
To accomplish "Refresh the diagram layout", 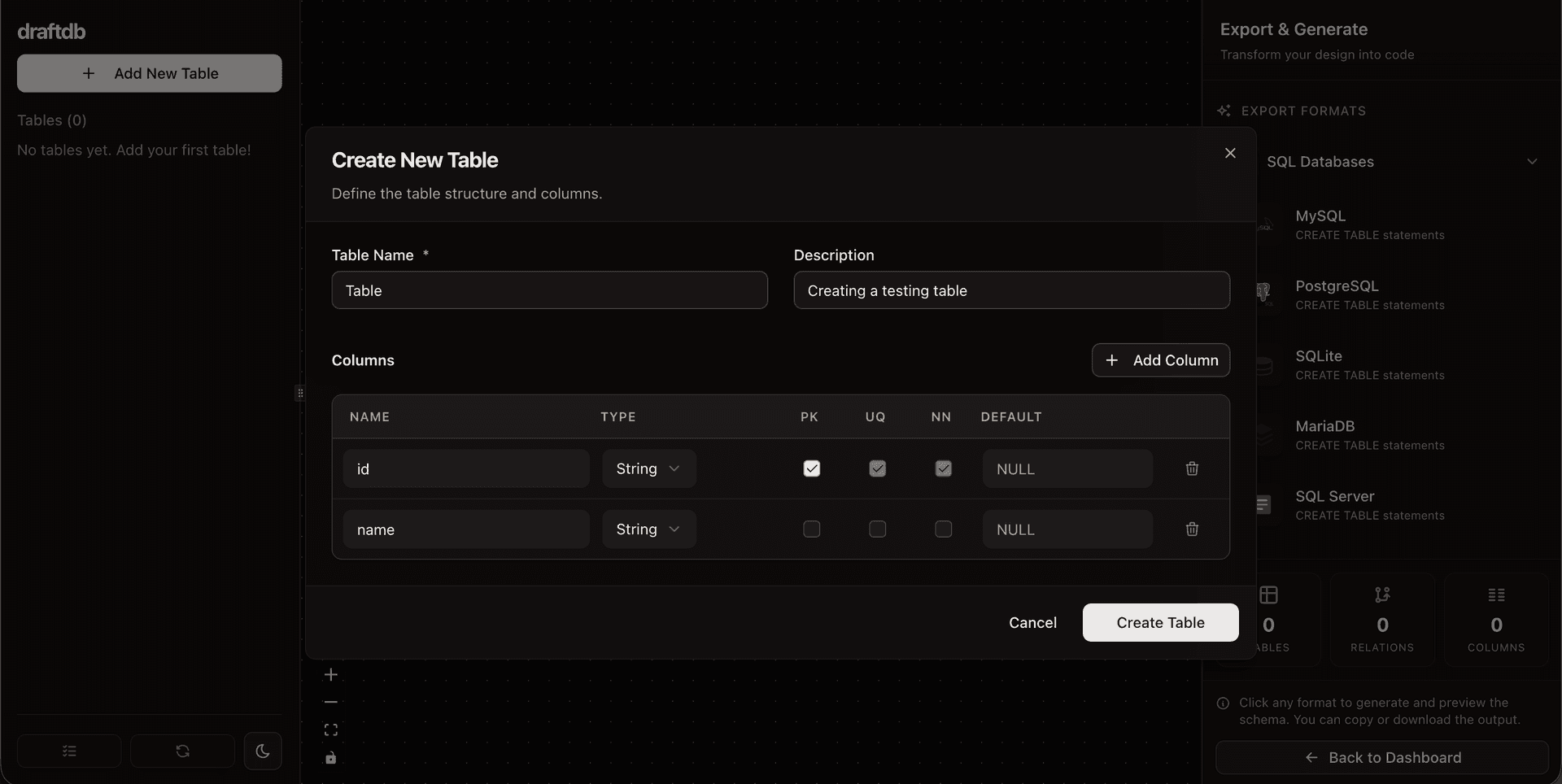I will click(x=181, y=751).
